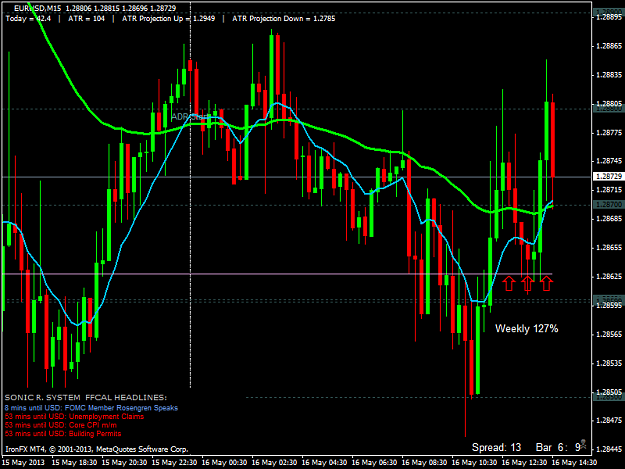
Task: Select the FOMC Member Rosengren Speaks headline
Action: click(x=91, y=408)
